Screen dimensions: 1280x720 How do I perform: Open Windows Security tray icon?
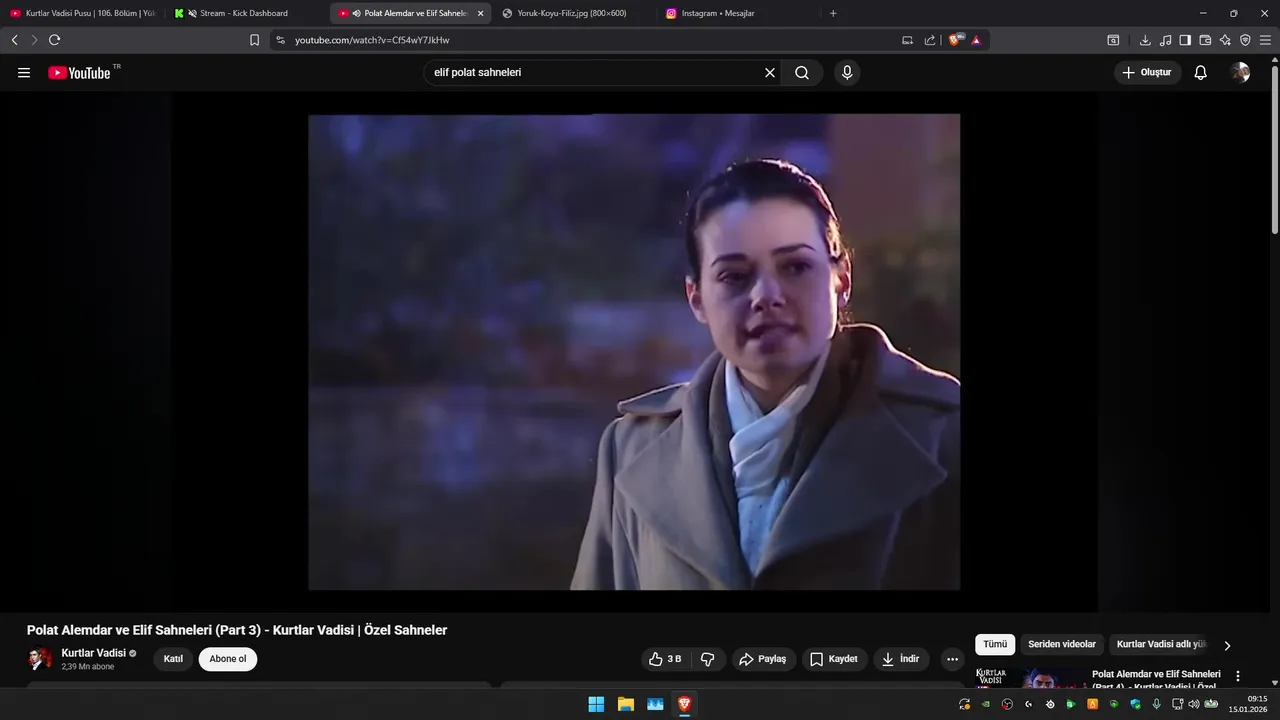pos(1135,704)
